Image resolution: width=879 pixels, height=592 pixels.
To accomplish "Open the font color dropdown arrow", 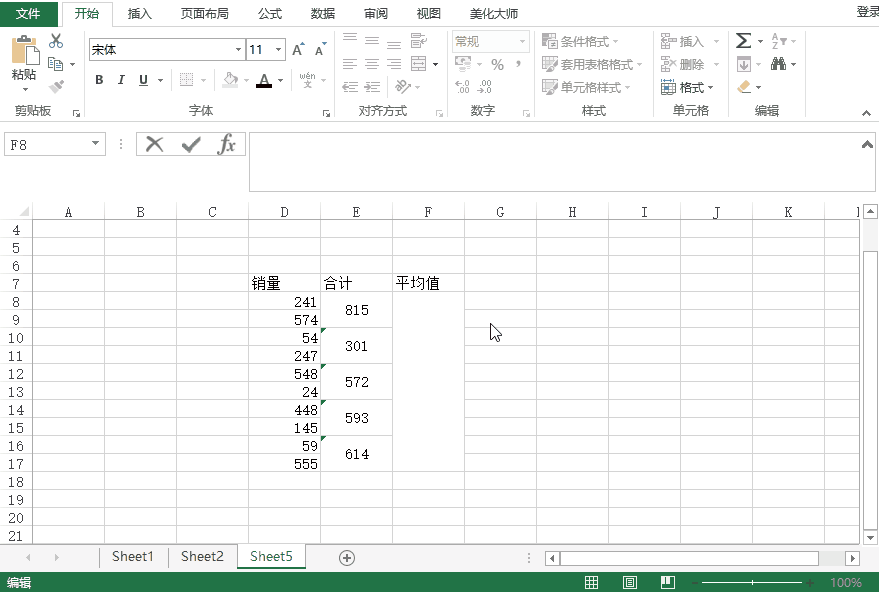I will (x=280, y=80).
